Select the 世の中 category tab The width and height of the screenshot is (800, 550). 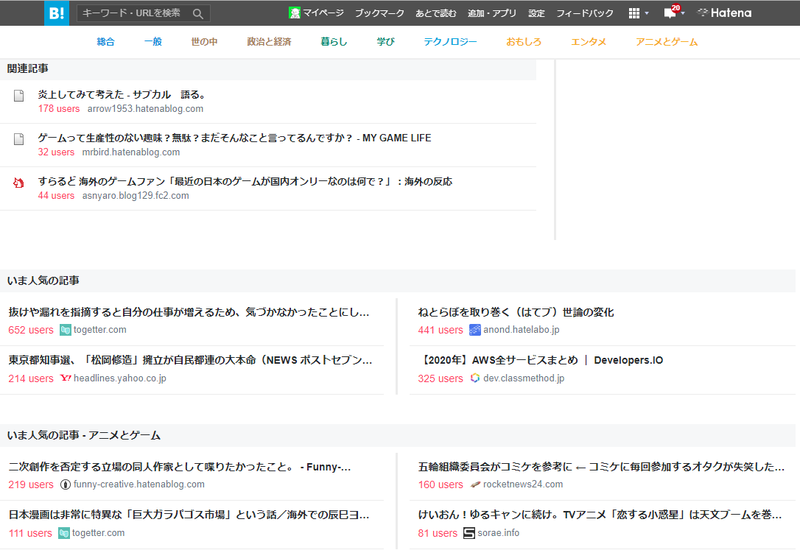point(204,42)
